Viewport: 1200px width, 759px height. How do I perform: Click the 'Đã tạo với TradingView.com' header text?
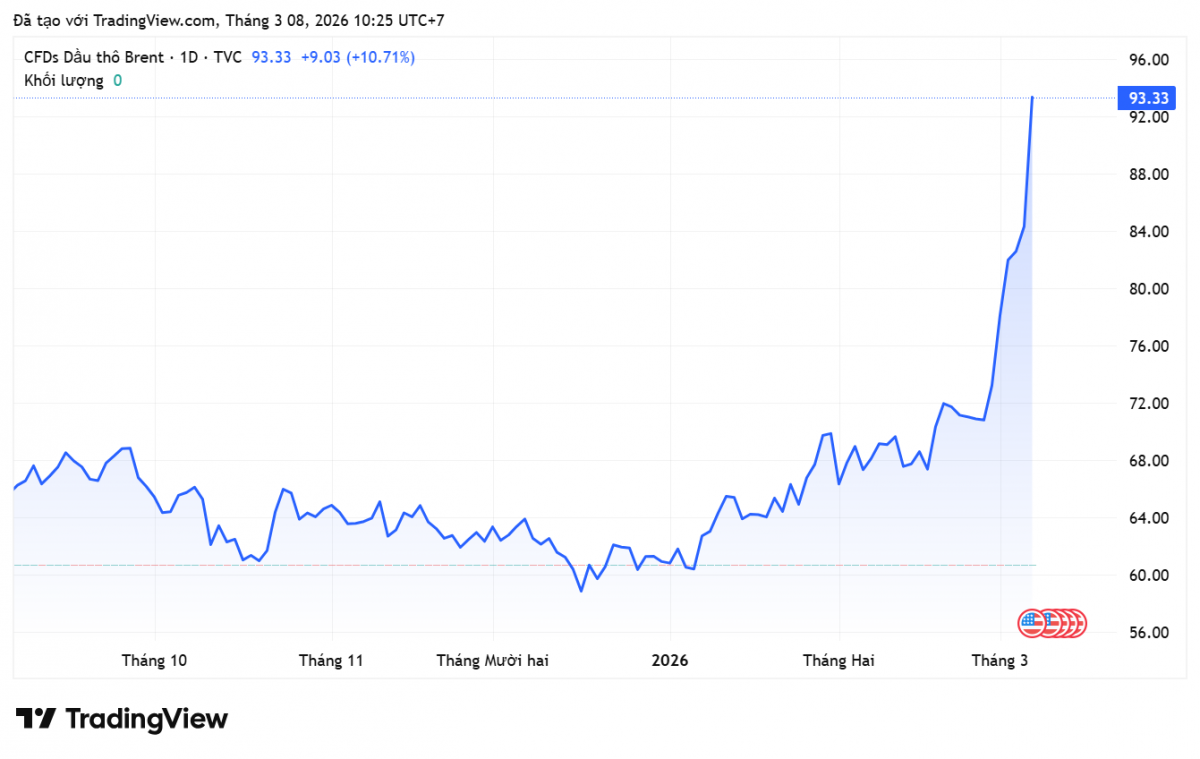click(110, 20)
